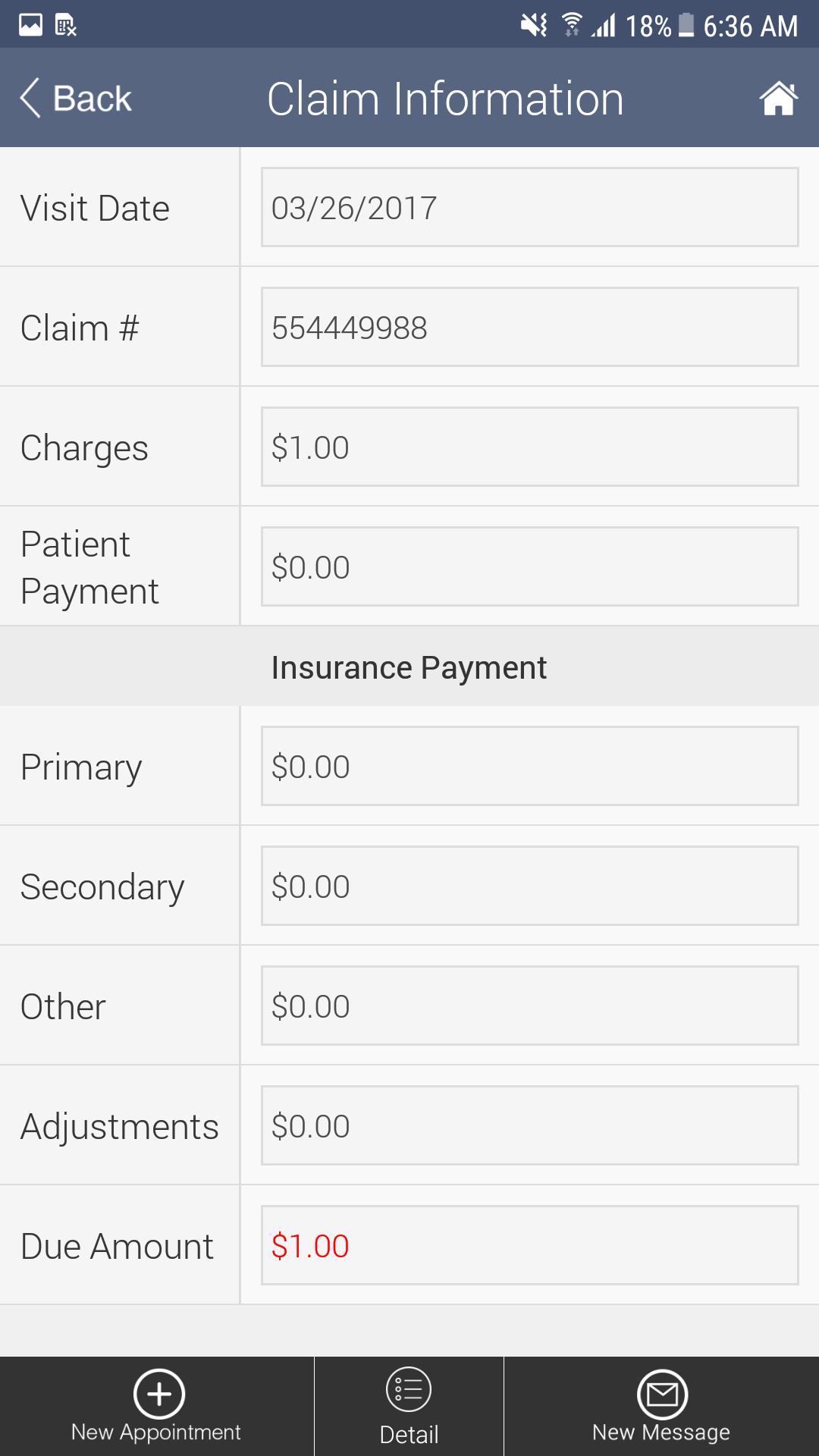Image resolution: width=819 pixels, height=1456 pixels.
Task: Tap the Wi-Fi status icon
Action: 572,25
